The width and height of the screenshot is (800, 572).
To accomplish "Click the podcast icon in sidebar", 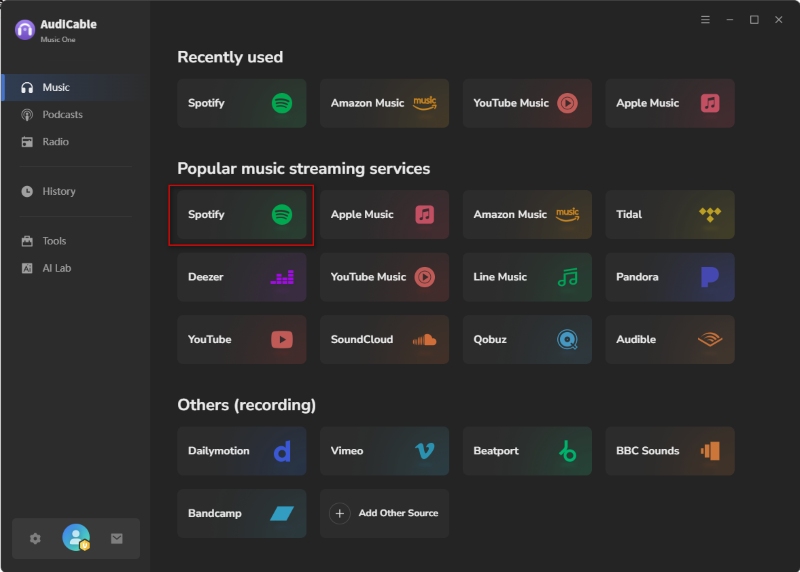I will (x=27, y=115).
